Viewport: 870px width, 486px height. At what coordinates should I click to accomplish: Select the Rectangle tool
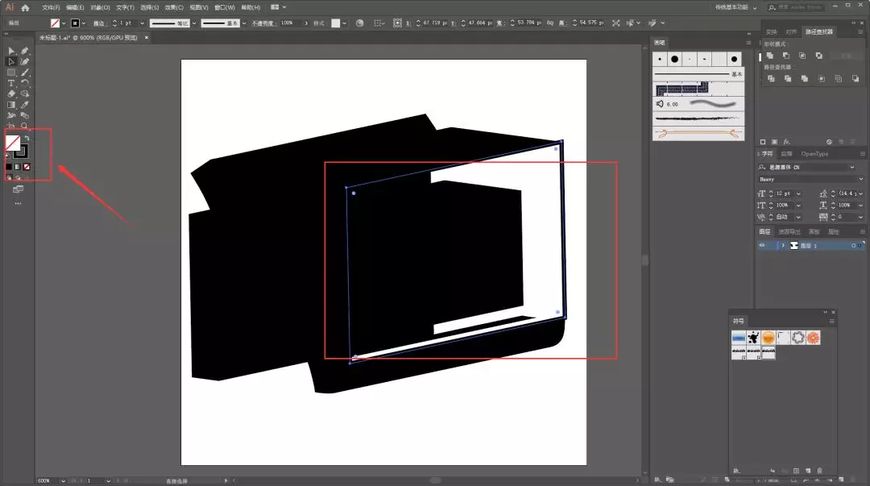click(x=11, y=73)
